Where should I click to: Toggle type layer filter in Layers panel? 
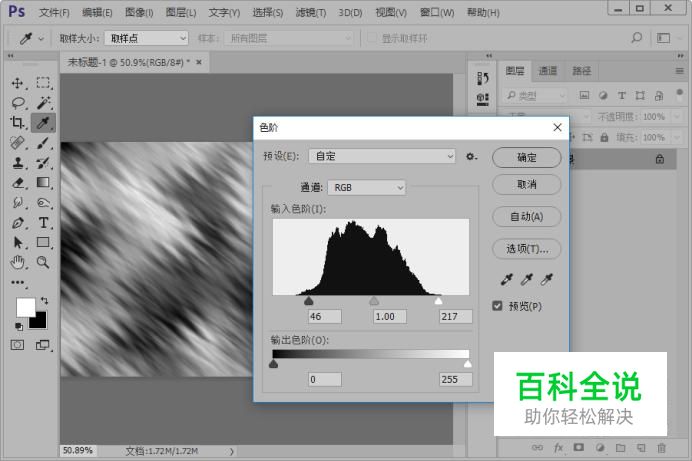(621, 95)
